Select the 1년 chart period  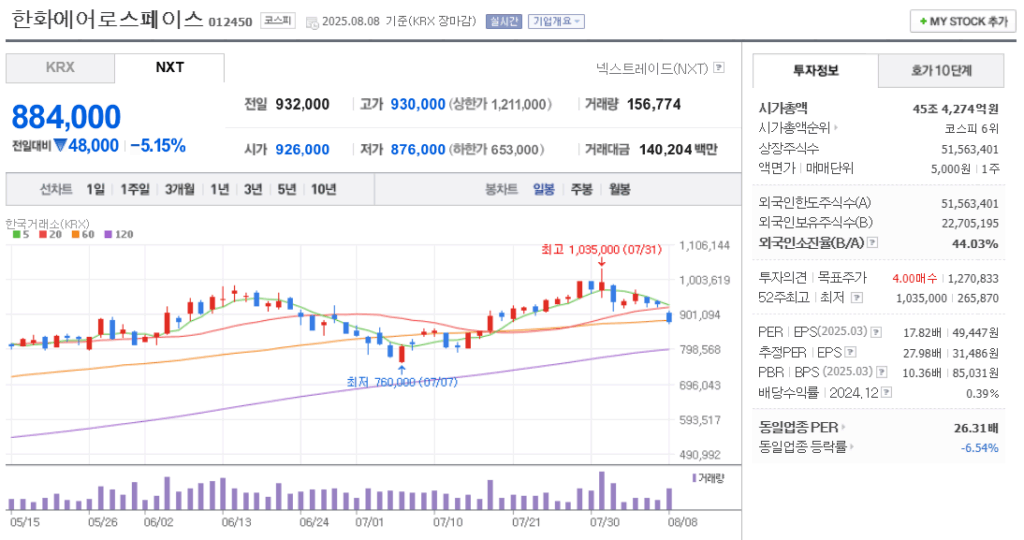pyautogui.click(x=219, y=189)
